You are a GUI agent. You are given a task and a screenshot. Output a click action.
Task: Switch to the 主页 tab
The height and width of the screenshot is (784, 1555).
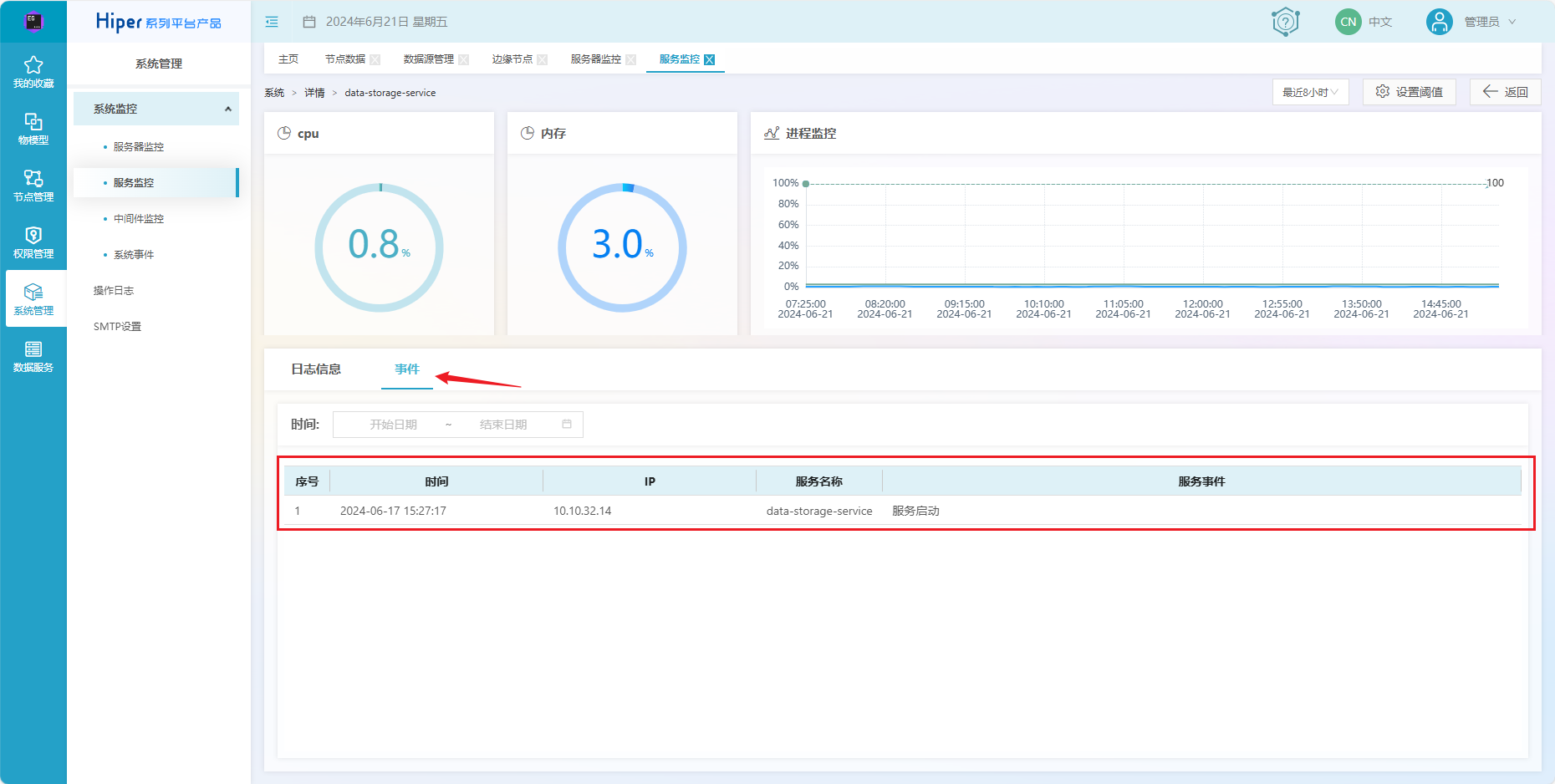288,59
